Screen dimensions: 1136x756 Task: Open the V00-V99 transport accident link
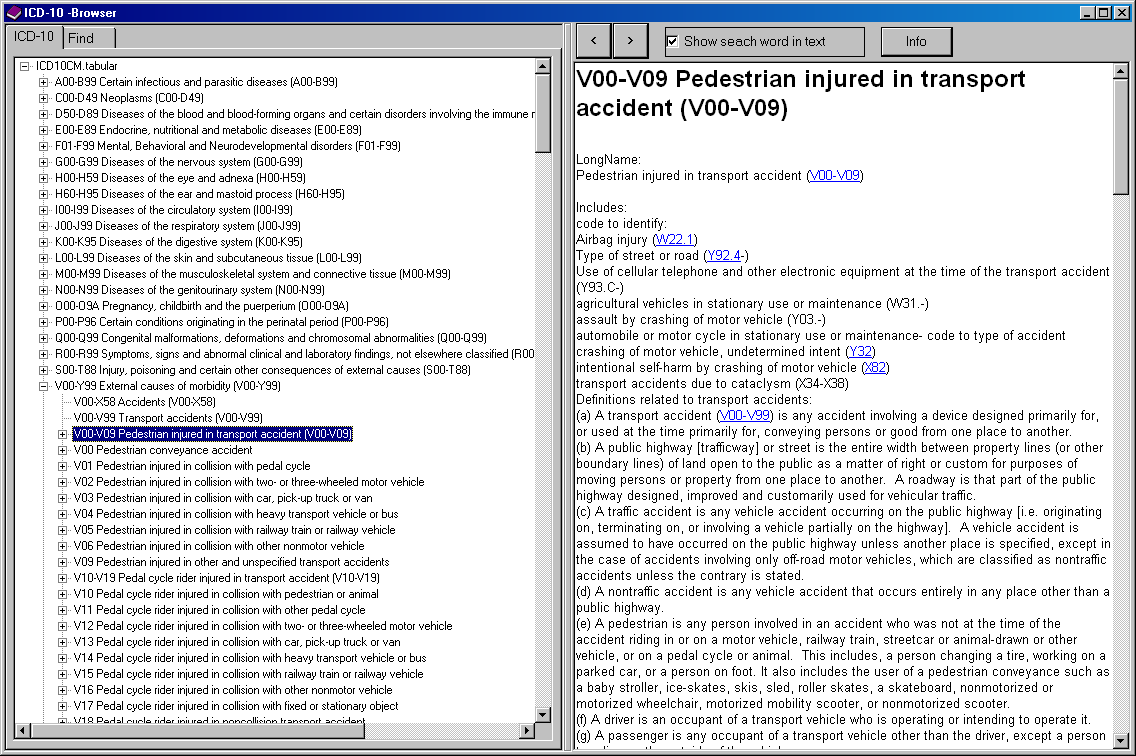click(x=744, y=415)
